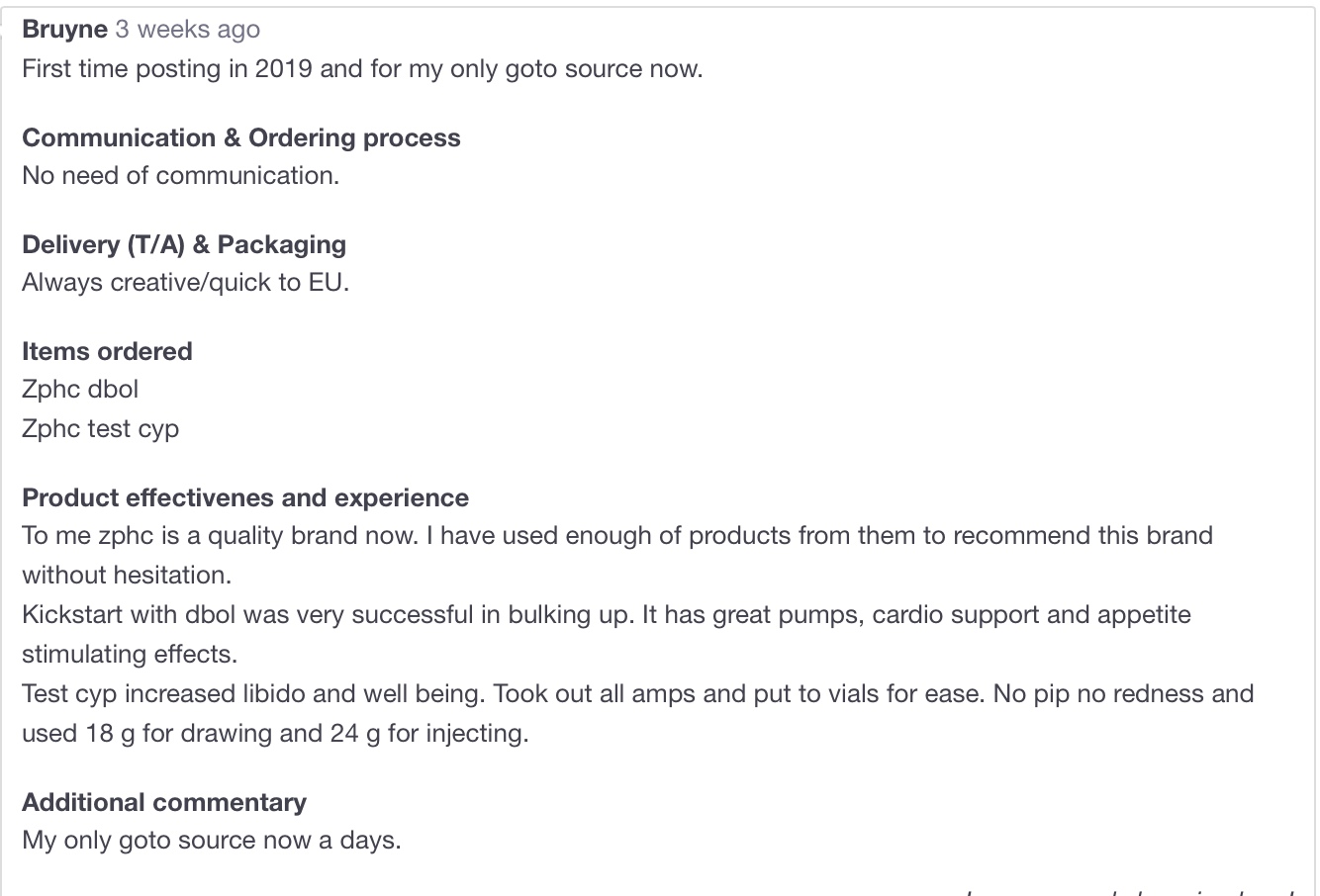Click the username Bruyne
Screen dimensions: 1320x896
64,29
